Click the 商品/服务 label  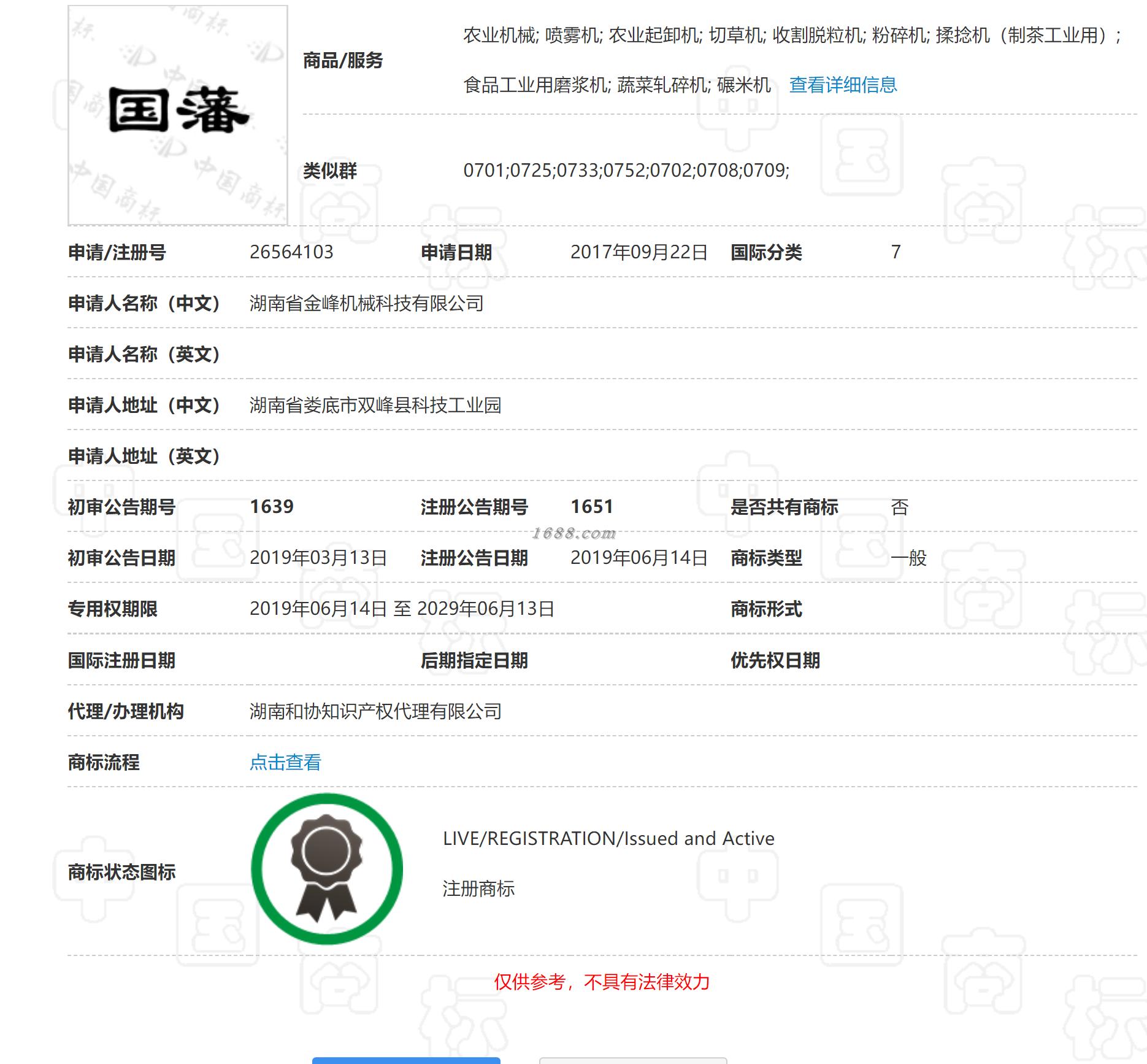343,60
